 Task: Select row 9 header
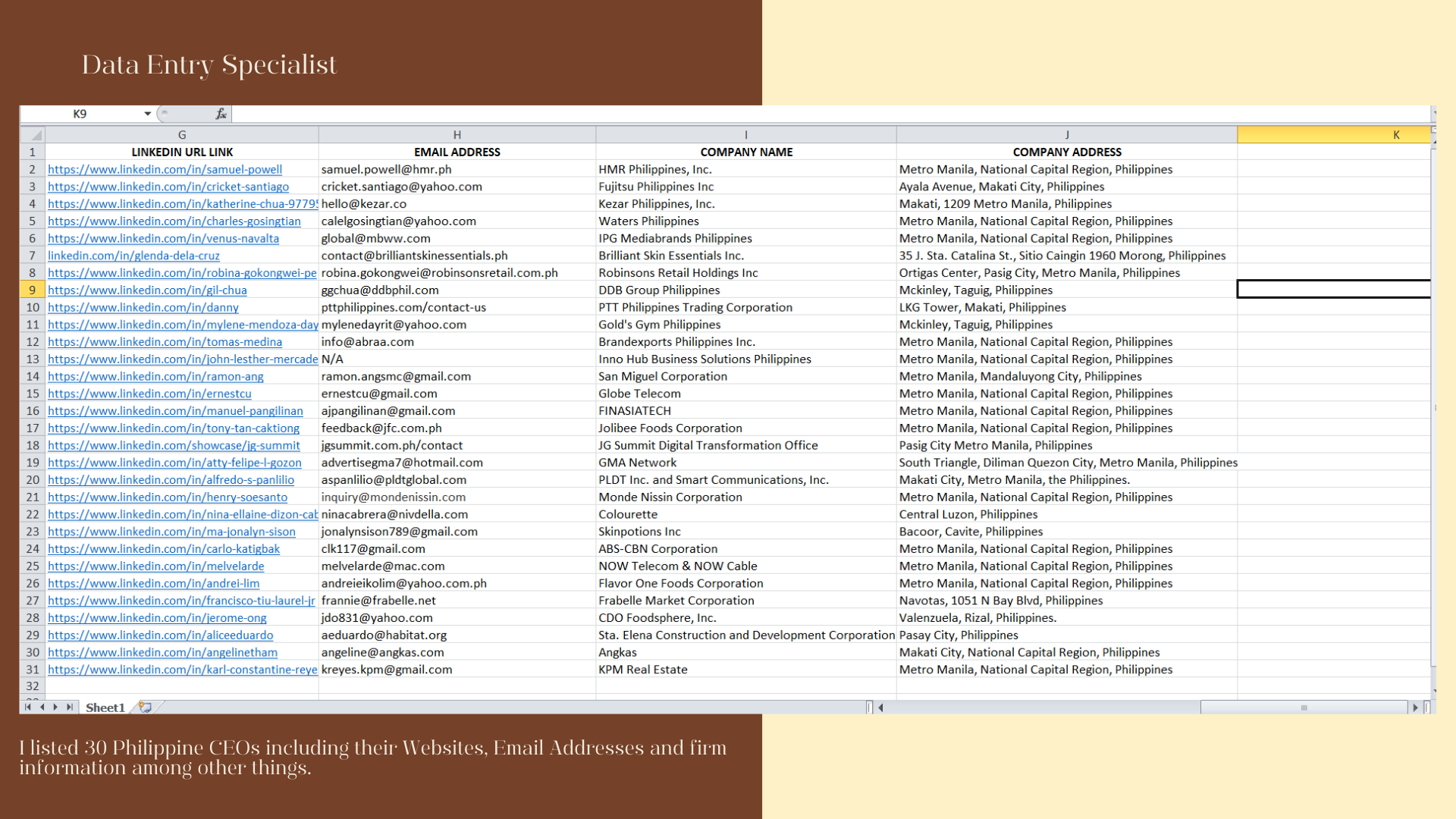pos(33,290)
